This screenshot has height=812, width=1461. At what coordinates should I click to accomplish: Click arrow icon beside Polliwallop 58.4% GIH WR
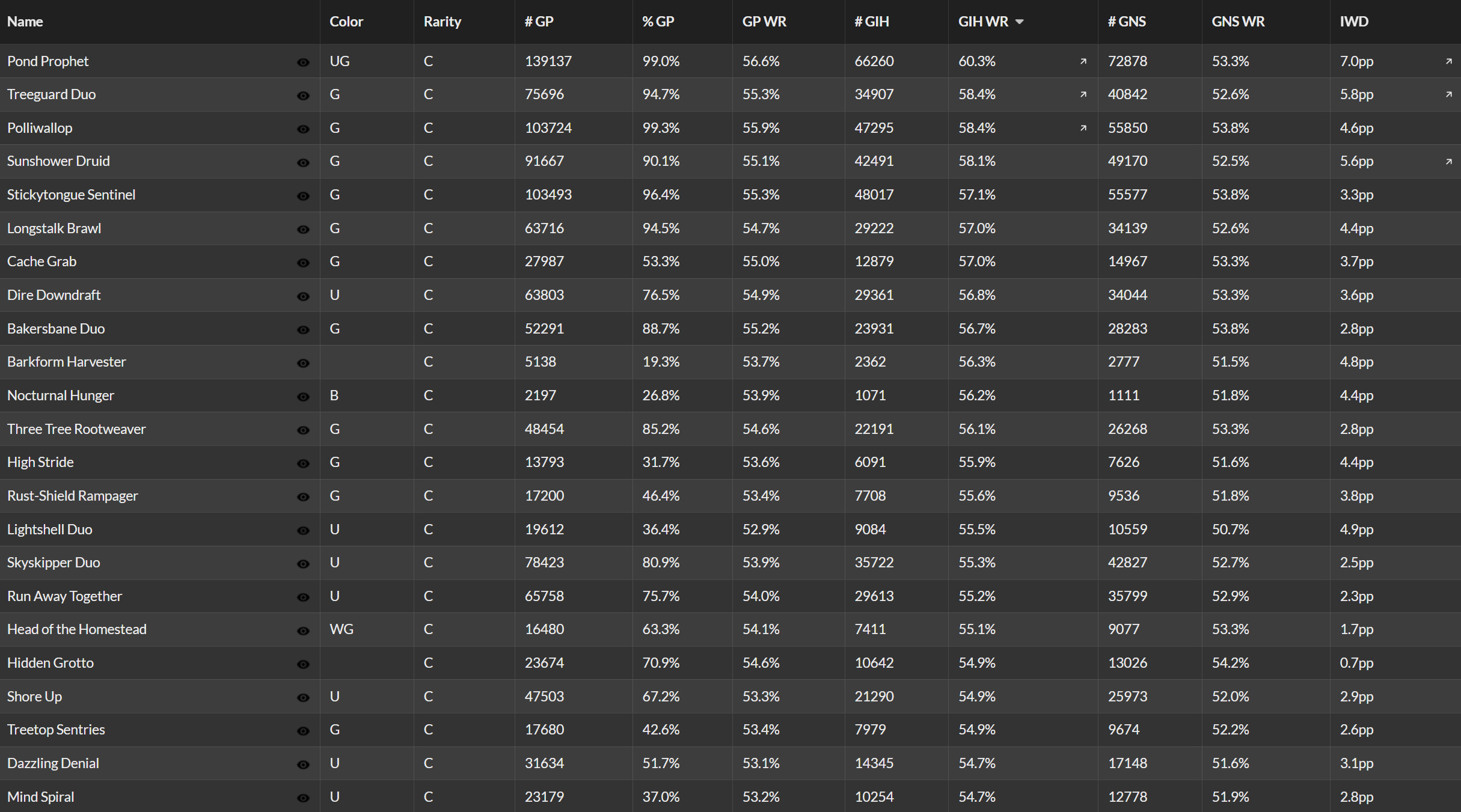click(1083, 128)
